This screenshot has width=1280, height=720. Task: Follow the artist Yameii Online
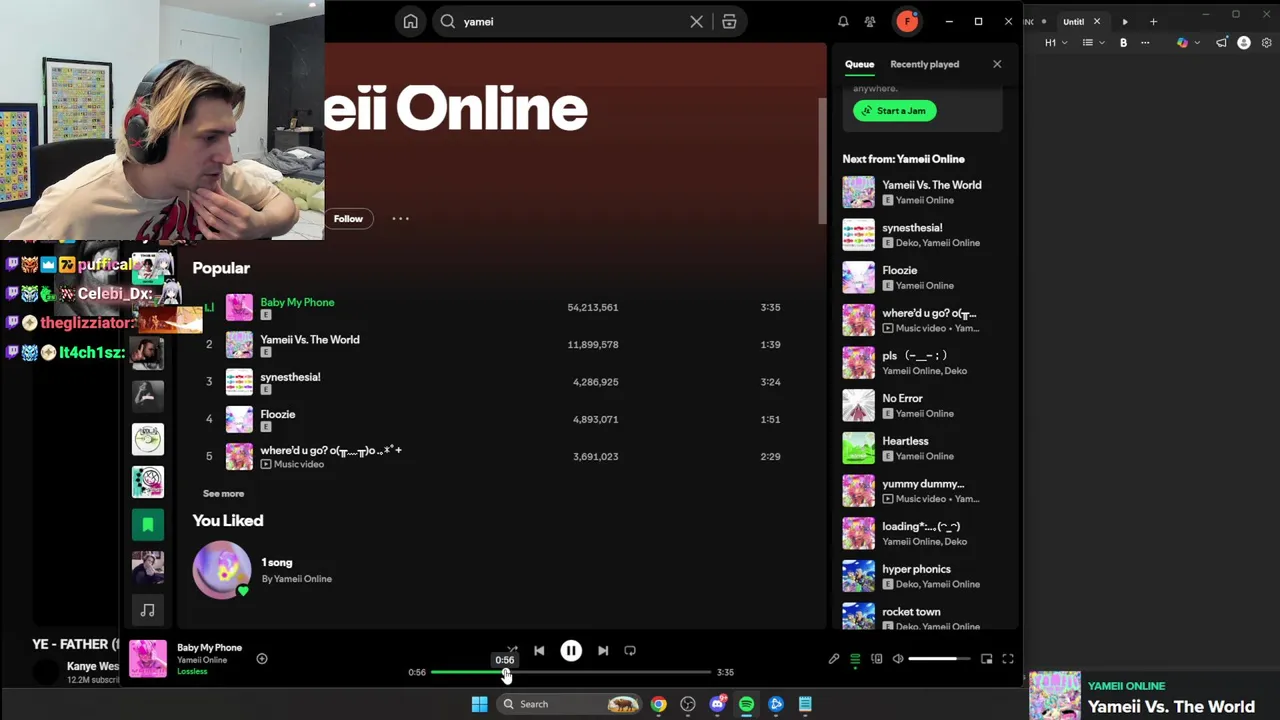348,218
